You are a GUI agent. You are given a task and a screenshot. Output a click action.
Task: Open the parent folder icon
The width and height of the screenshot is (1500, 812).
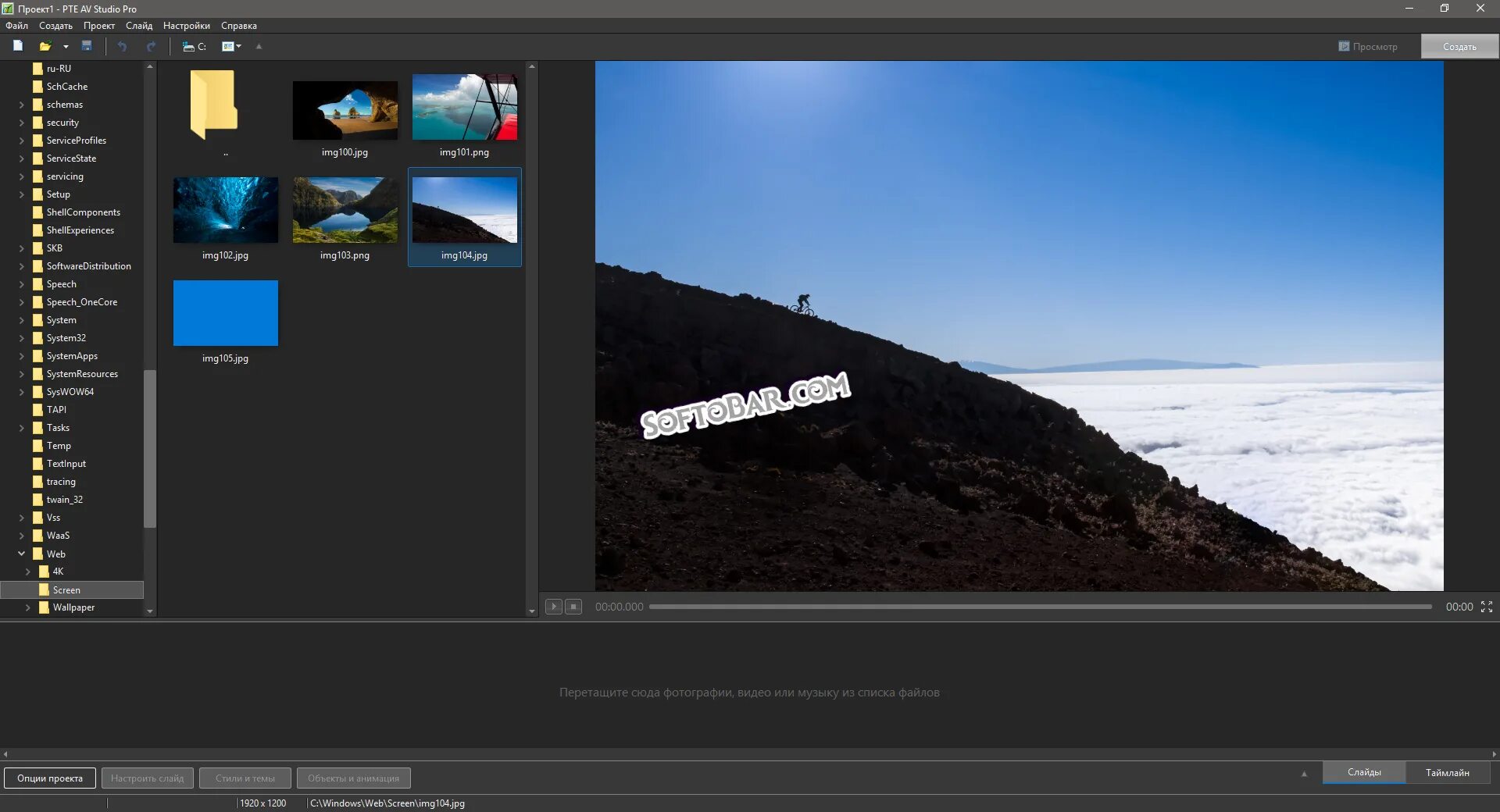click(x=214, y=105)
